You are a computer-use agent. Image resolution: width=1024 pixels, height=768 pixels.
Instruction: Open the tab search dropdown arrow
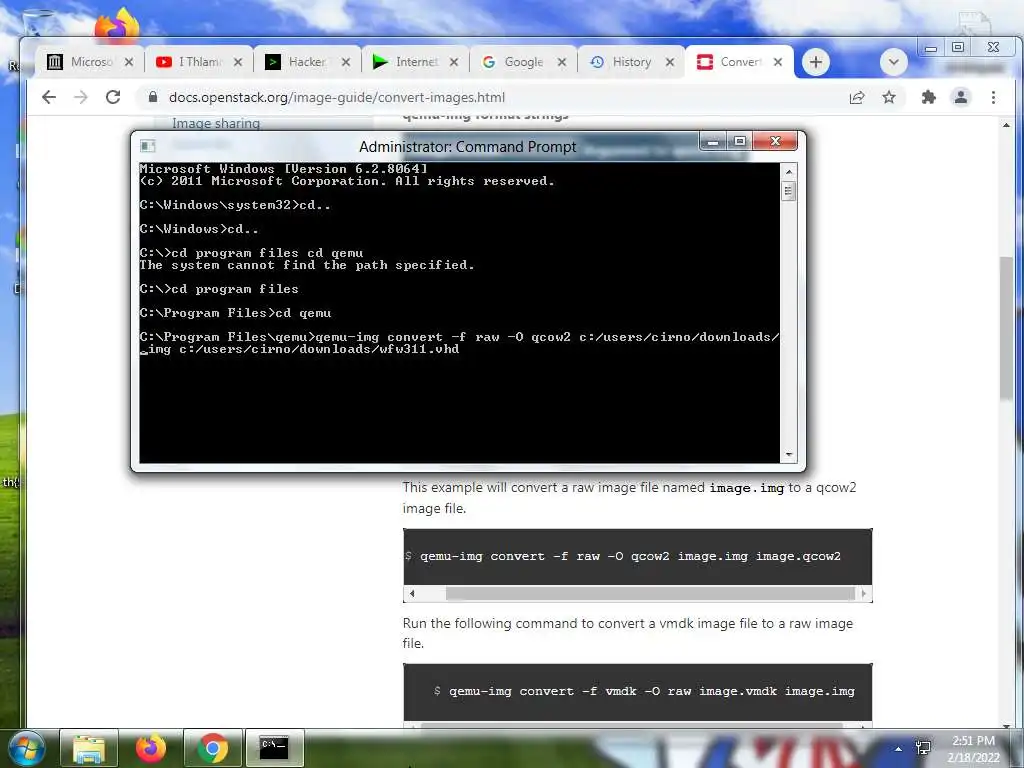[x=893, y=62]
